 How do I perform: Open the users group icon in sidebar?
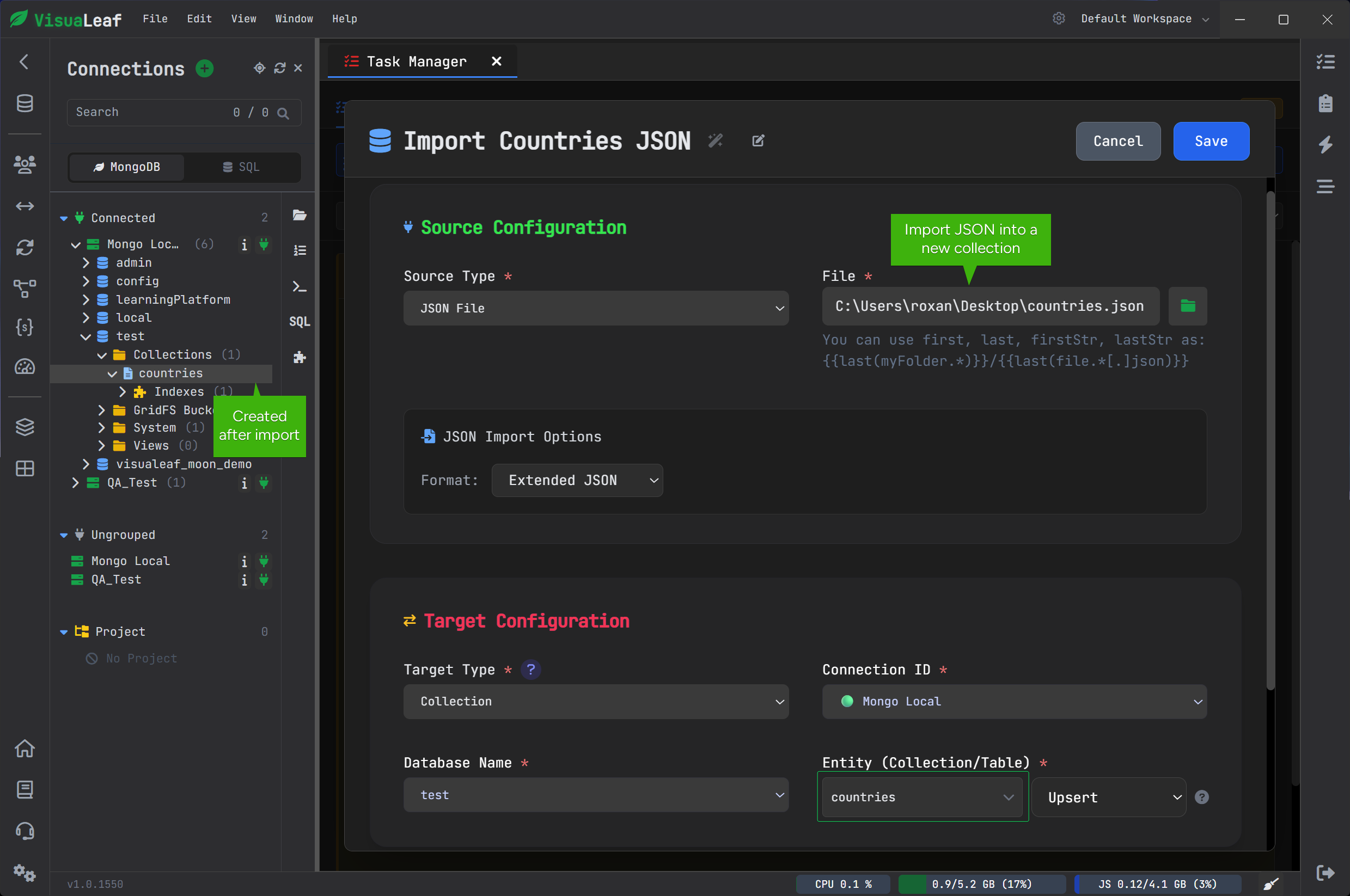tap(25, 164)
